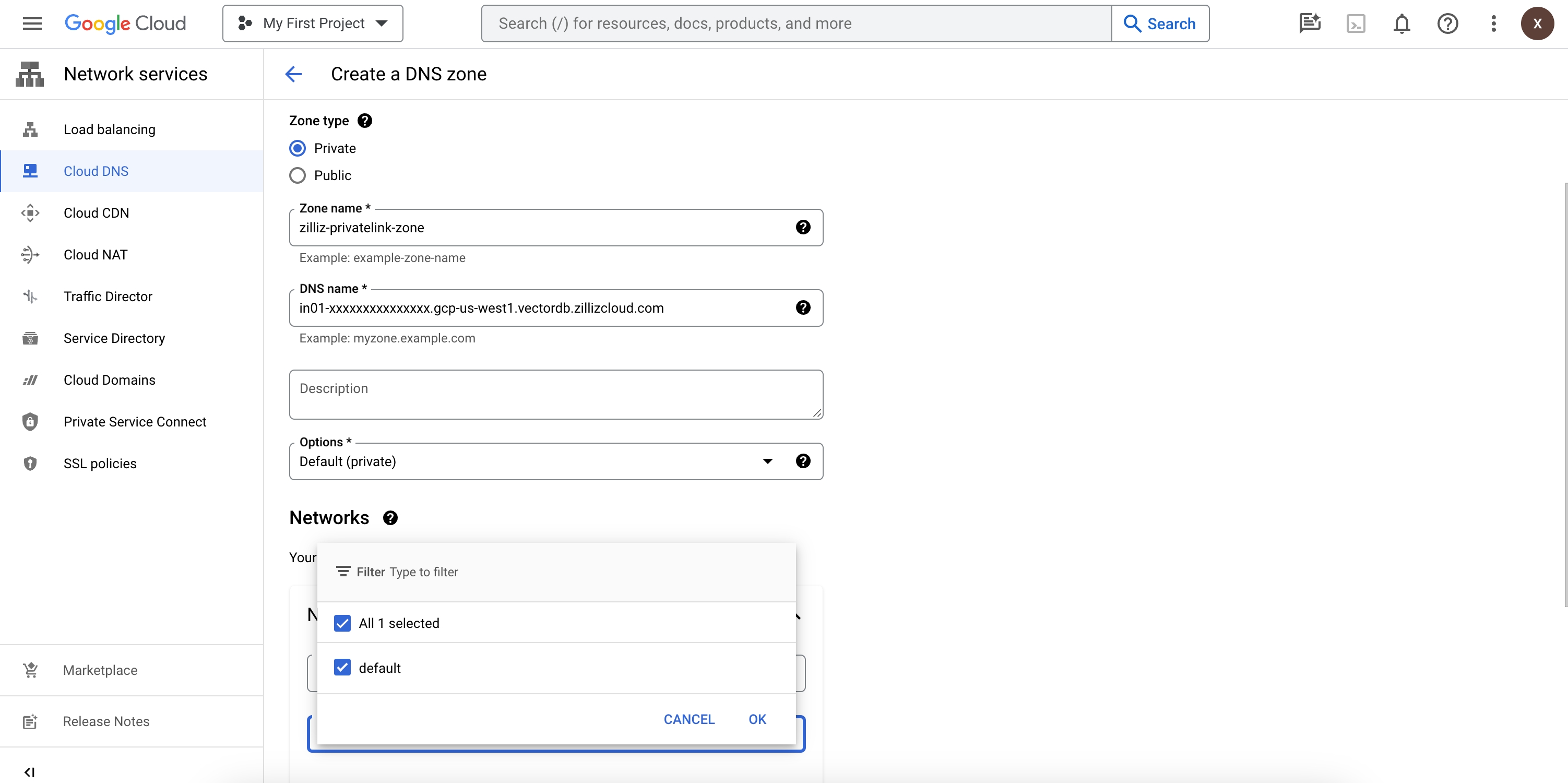
Task: Open Cloud CDN in sidebar
Action: (x=96, y=212)
